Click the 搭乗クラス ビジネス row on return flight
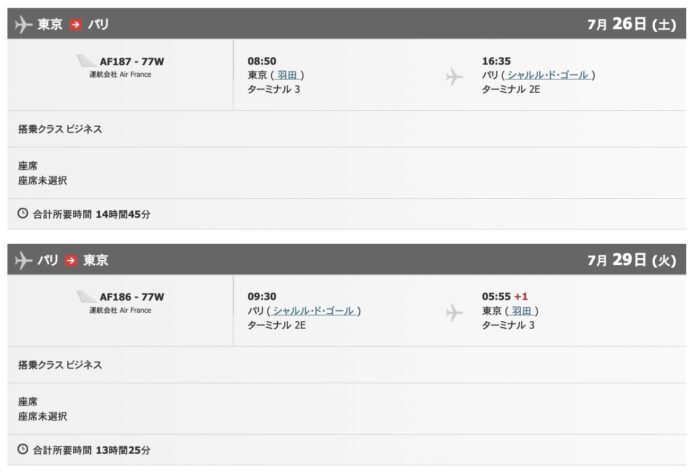 [347, 365]
